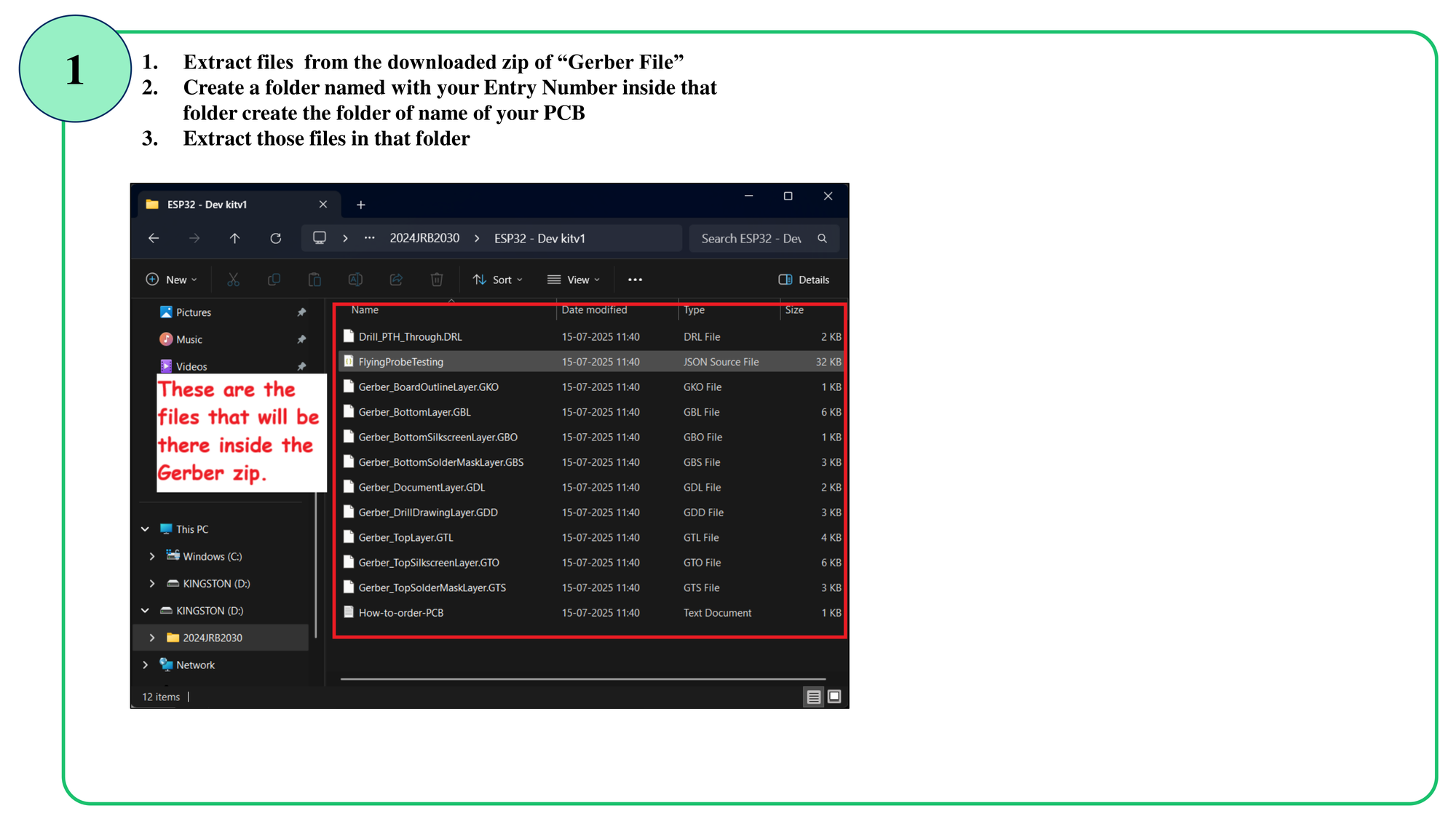Sort by the Type column header
The height and width of the screenshot is (819, 1456).
[x=694, y=309]
